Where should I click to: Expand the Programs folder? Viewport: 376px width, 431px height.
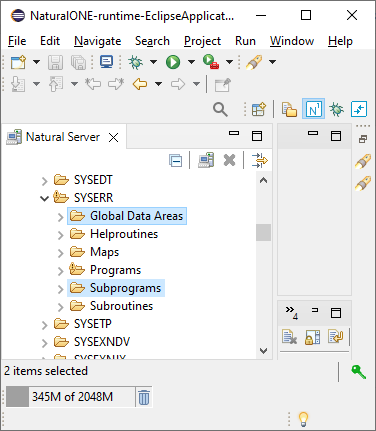[x=60, y=271]
